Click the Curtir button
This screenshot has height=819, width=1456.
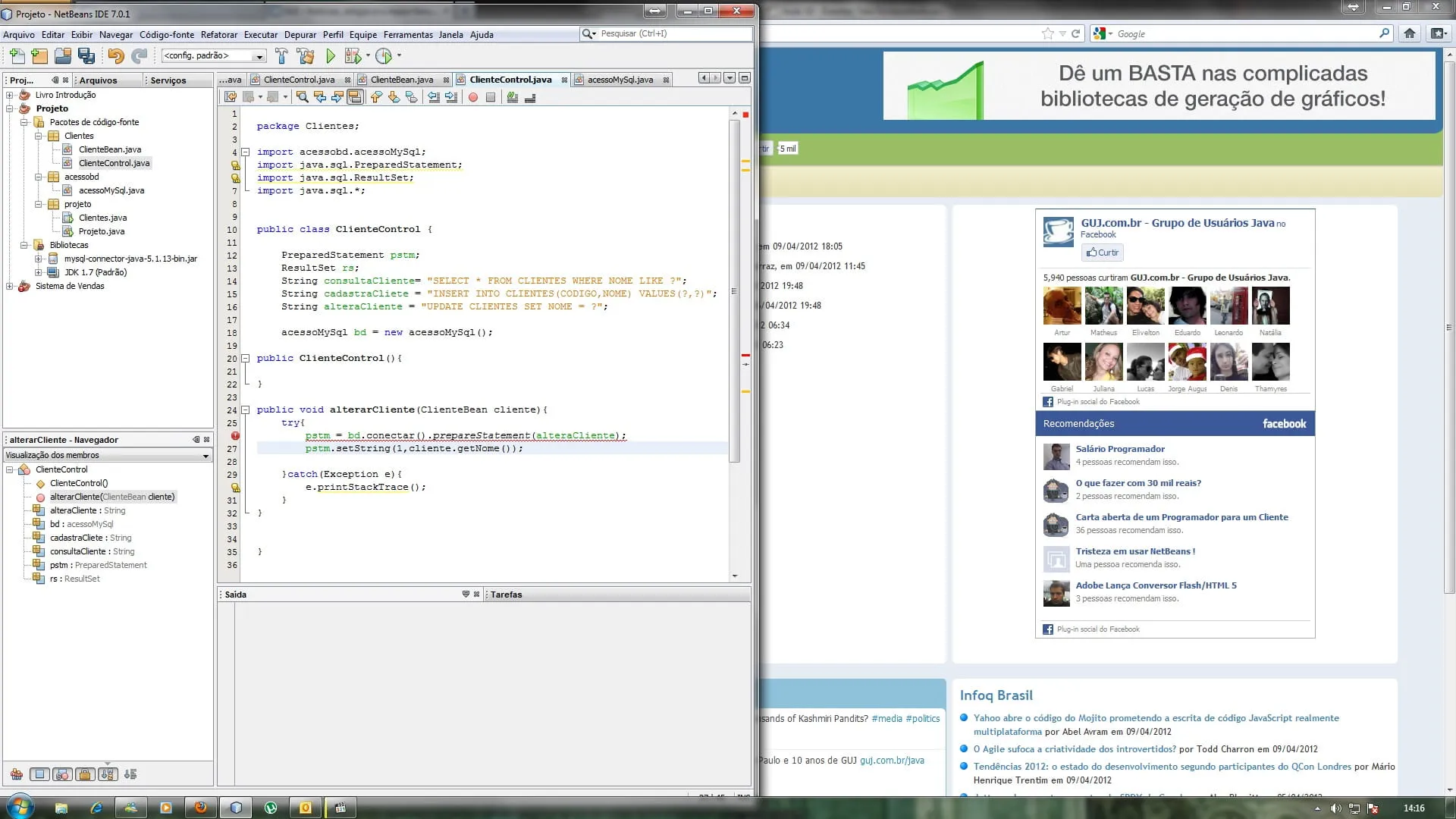pyautogui.click(x=1102, y=253)
